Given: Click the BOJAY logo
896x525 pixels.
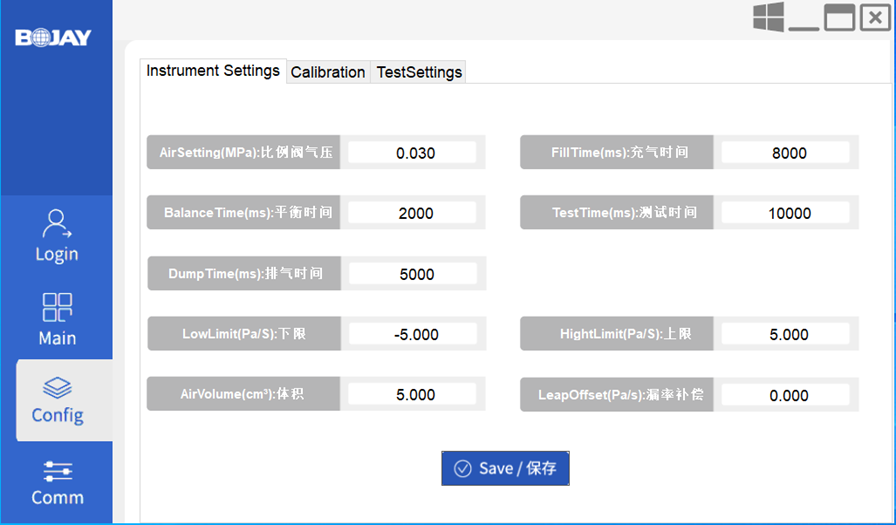Looking at the screenshot, I should pyautogui.click(x=54, y=38).
